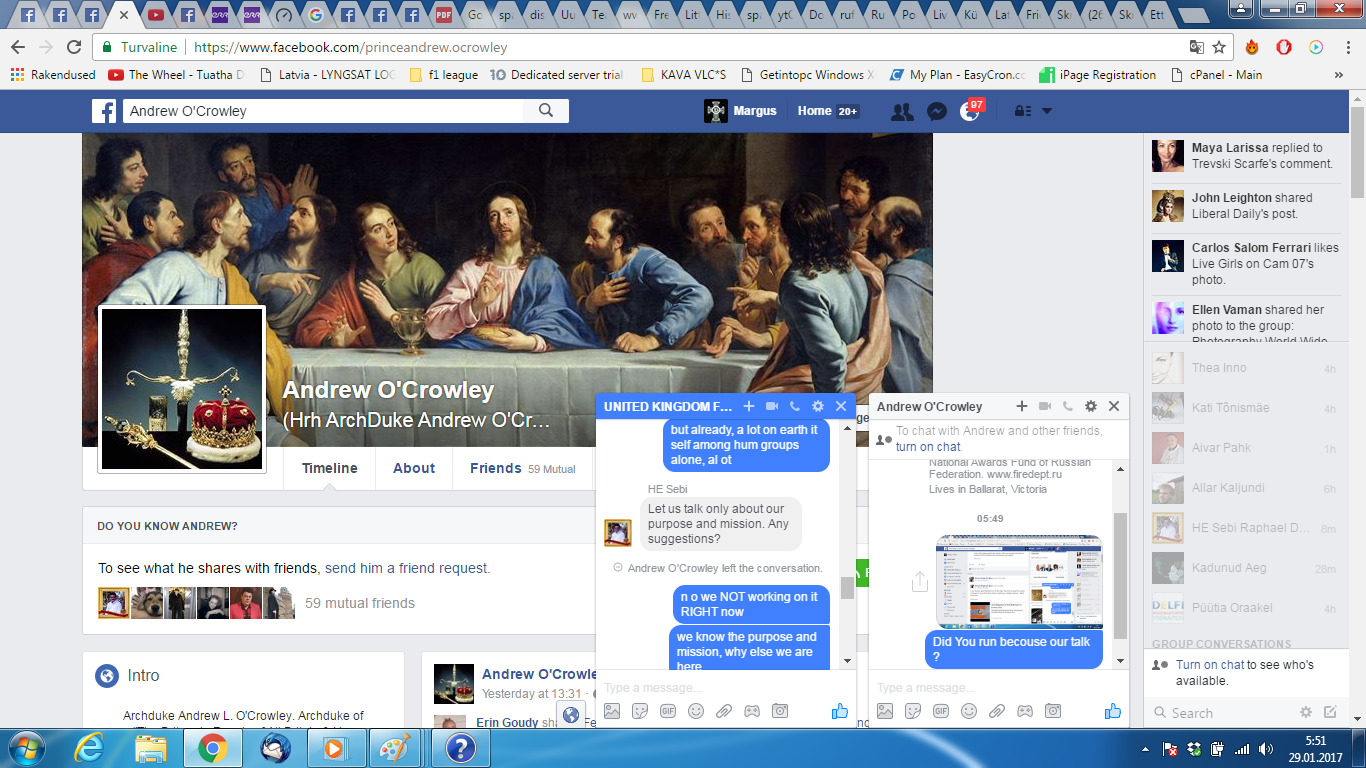Open the globe notifications icon

(x=970, y=111)
